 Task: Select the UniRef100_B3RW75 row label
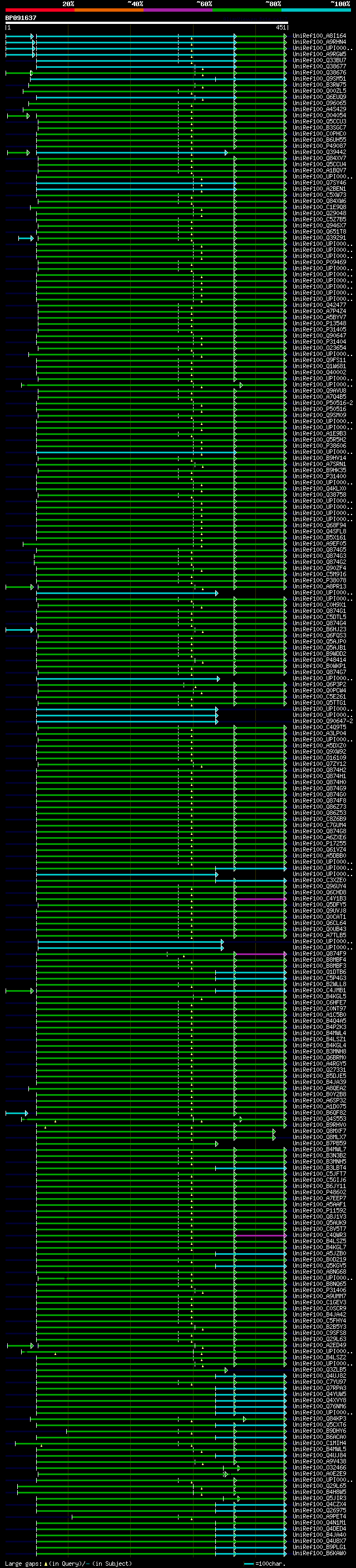click(319, 85)
